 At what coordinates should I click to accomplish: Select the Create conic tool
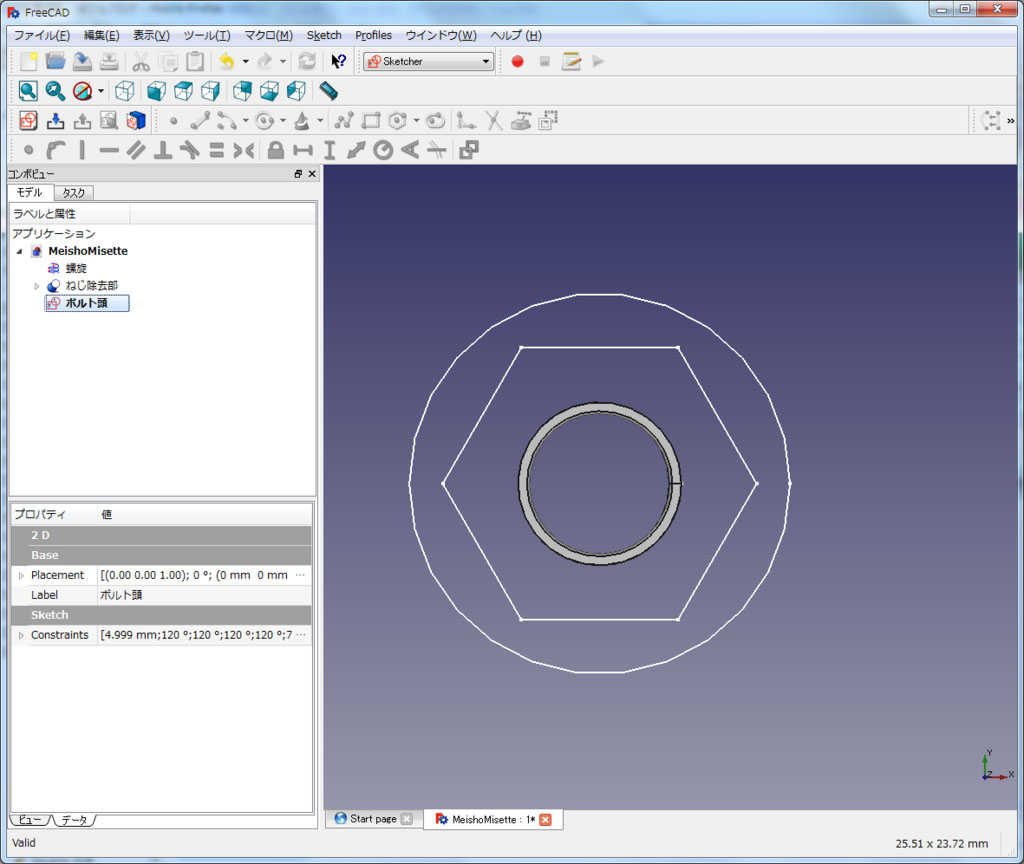pyautogui.click(x=302, y=121)
